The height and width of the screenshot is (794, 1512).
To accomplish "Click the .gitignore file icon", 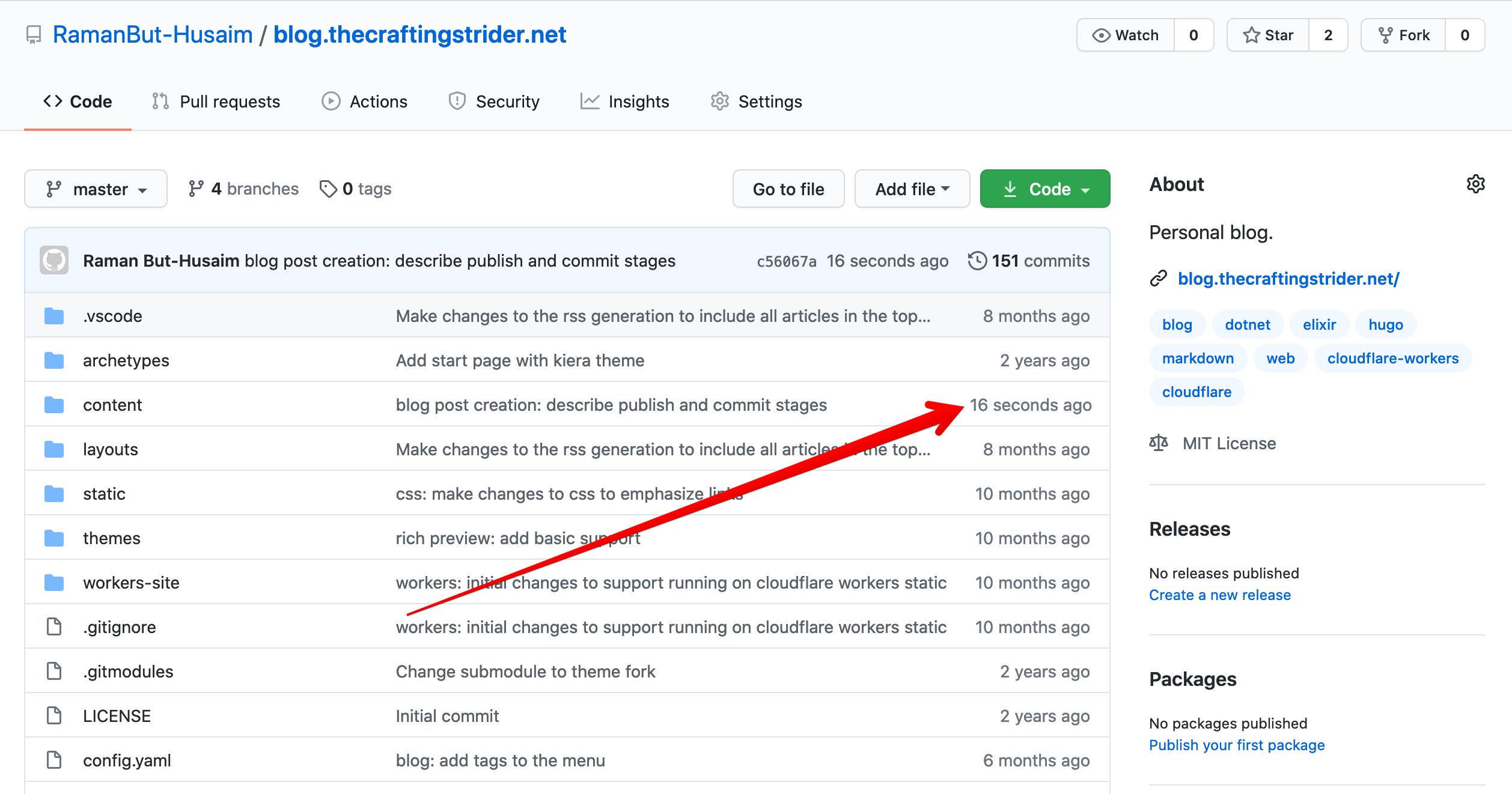I will click(54, 626).
